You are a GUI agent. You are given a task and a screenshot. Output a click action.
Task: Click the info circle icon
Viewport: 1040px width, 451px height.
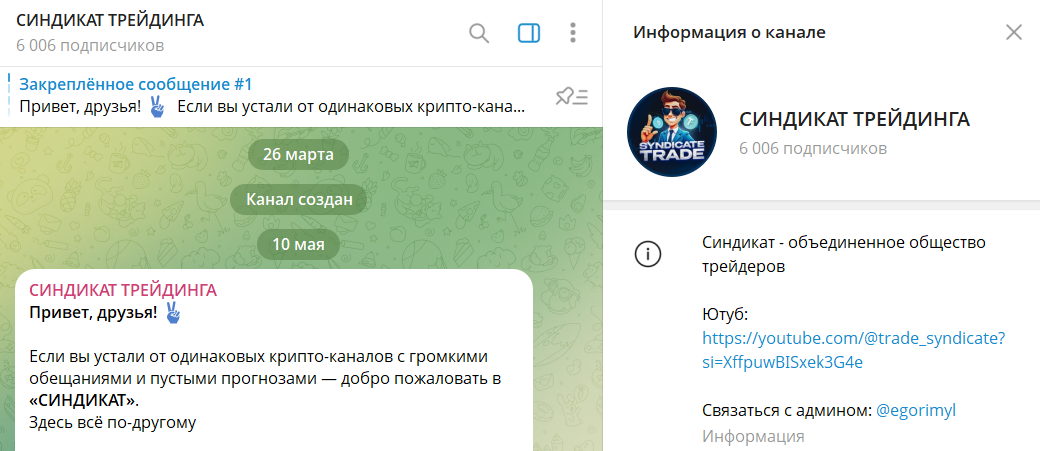point(648,254)
